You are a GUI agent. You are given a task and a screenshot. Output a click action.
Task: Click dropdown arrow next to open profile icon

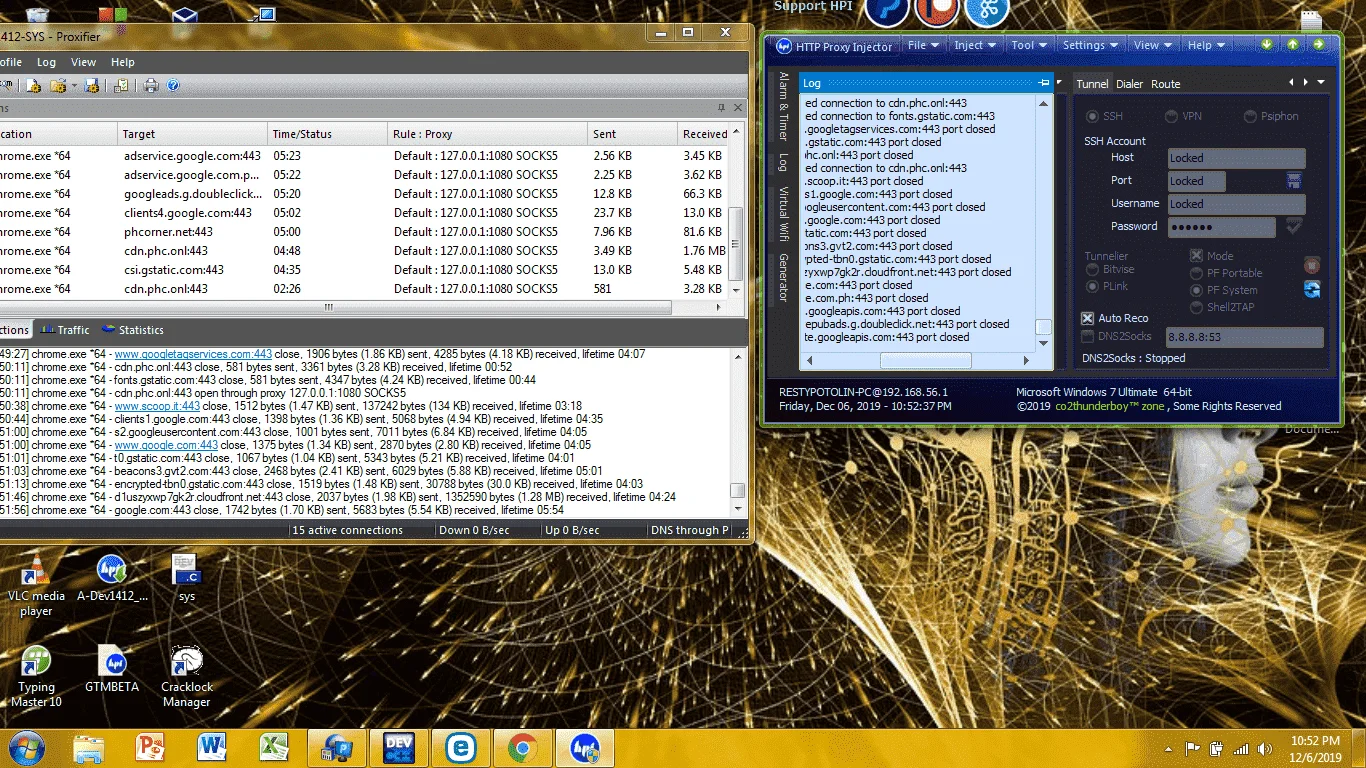tap(74, 87)
